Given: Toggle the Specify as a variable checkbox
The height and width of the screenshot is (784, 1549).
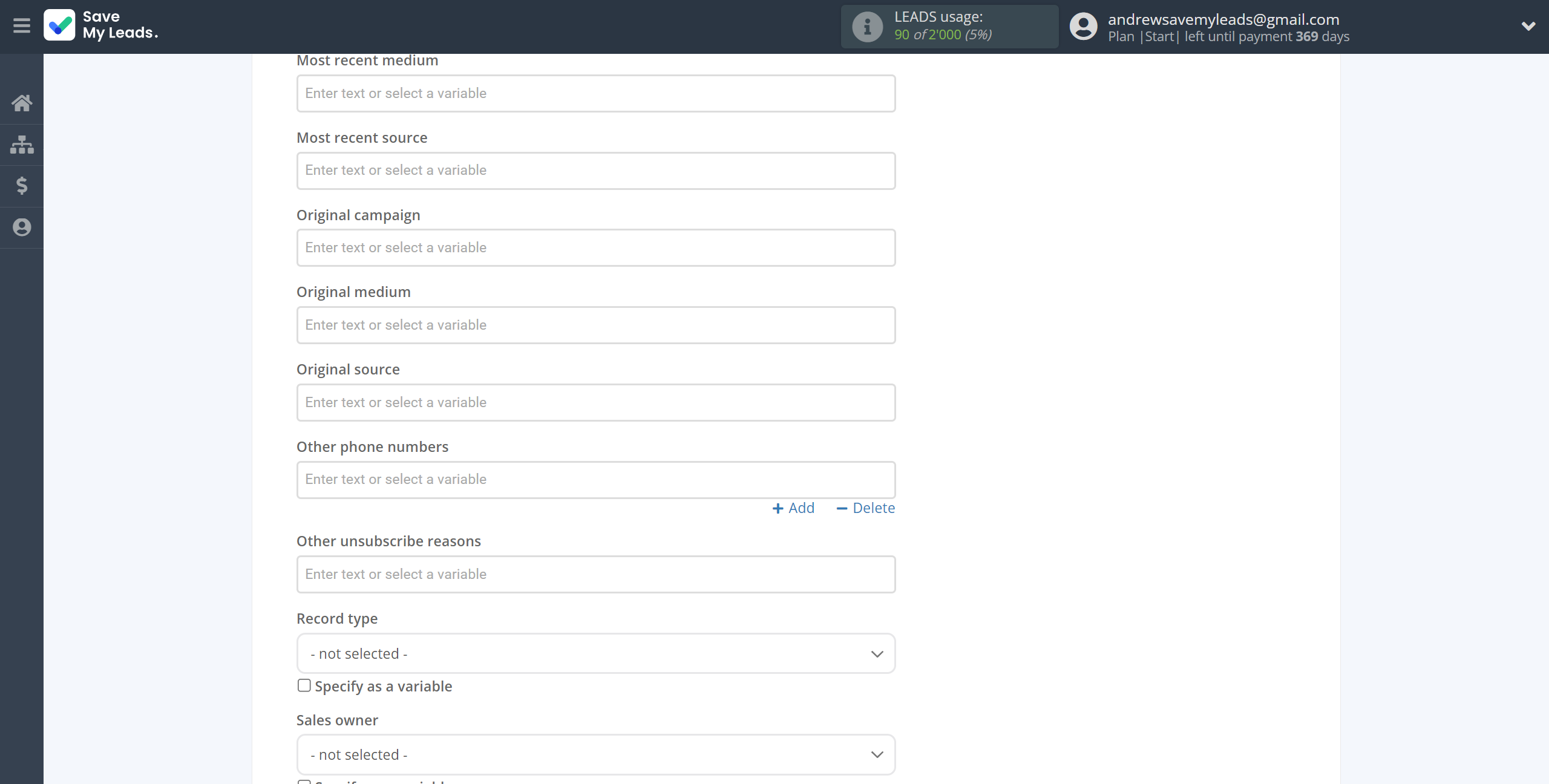Looking at the screenshot, I should coord(303,685).
